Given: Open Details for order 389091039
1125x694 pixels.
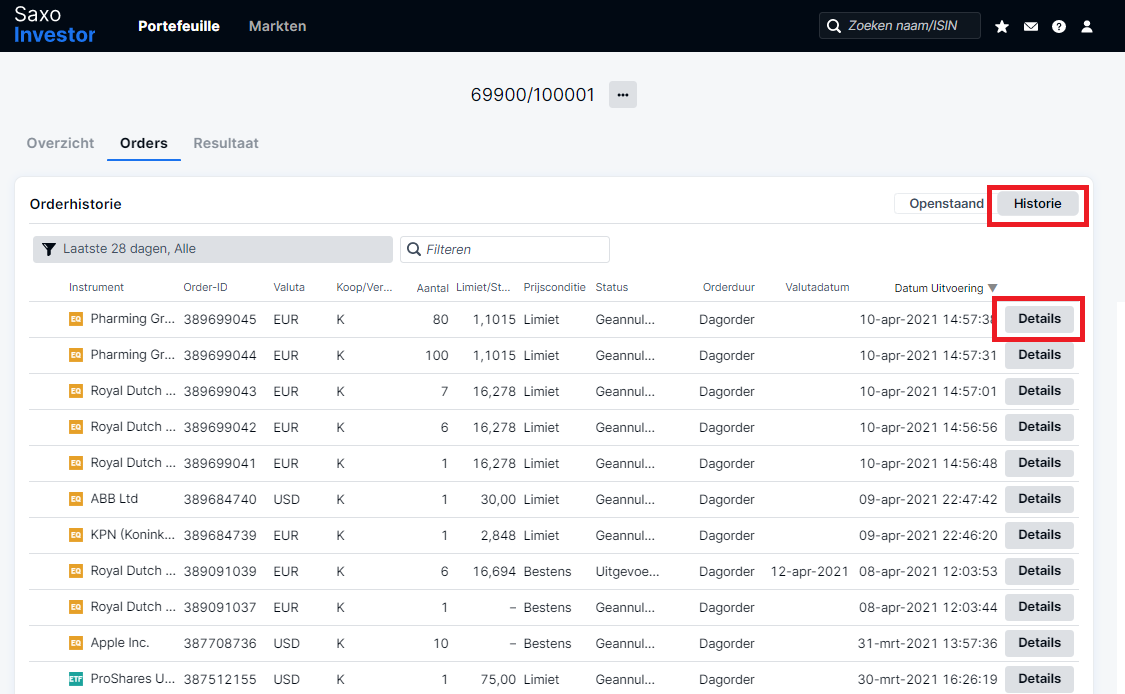Looking at the screenshot, I should tap(1039, 571).
